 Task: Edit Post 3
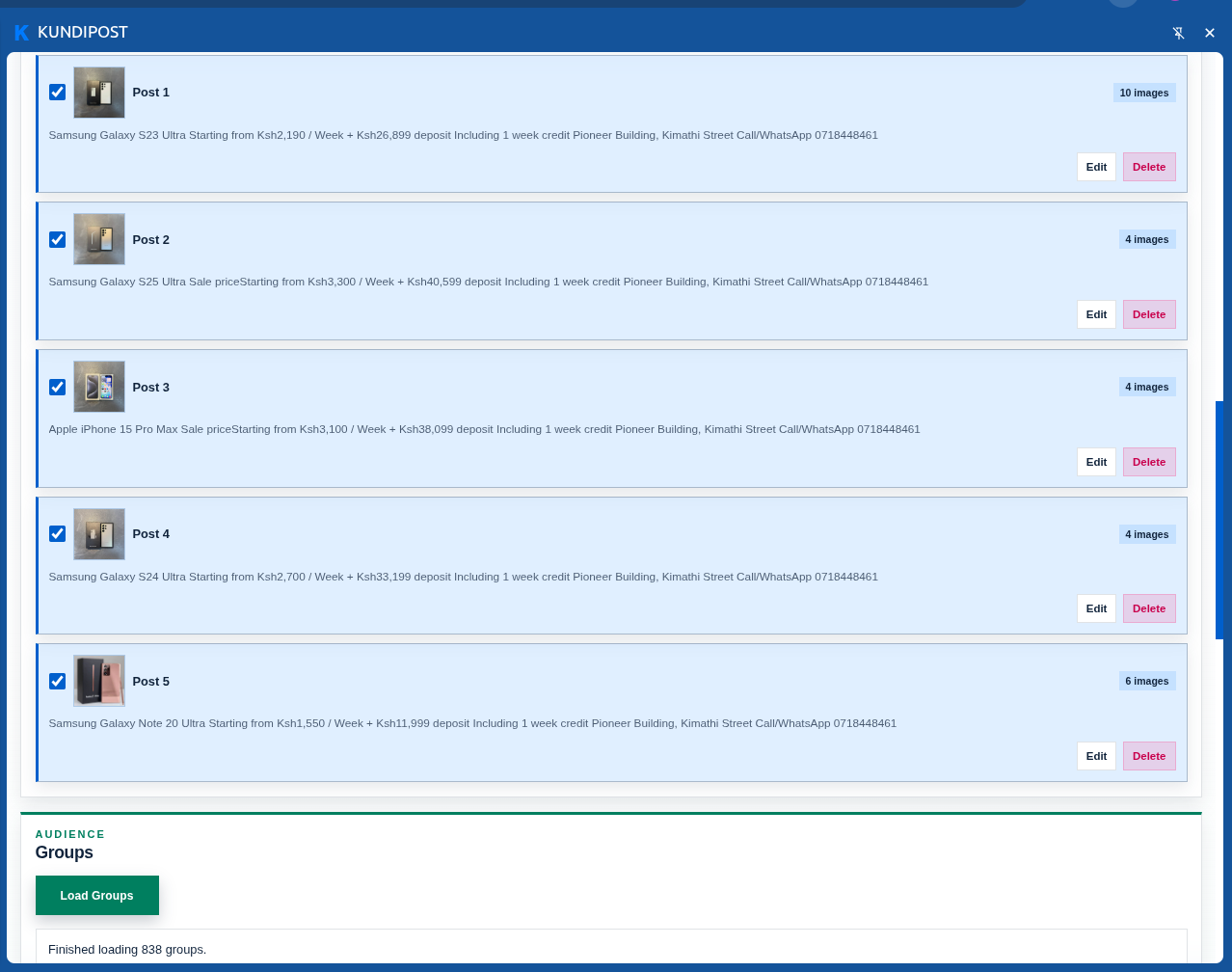1096,462
